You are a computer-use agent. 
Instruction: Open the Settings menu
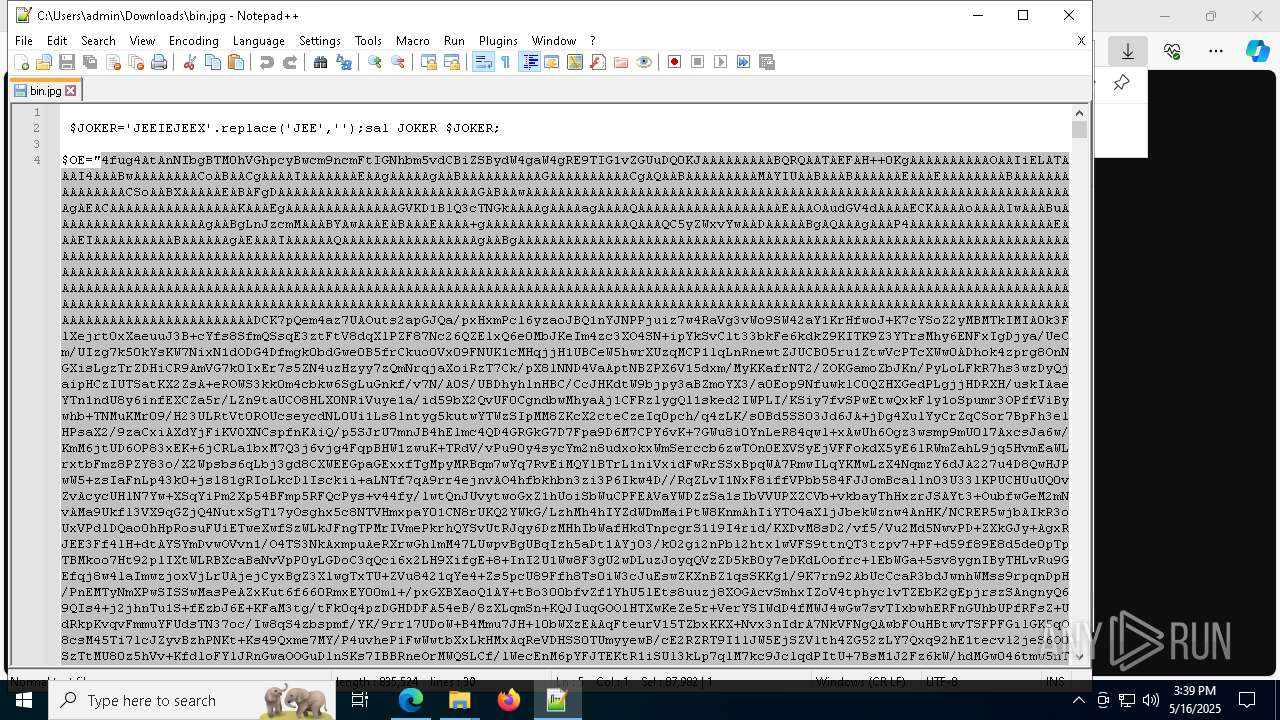click(320, 41)
